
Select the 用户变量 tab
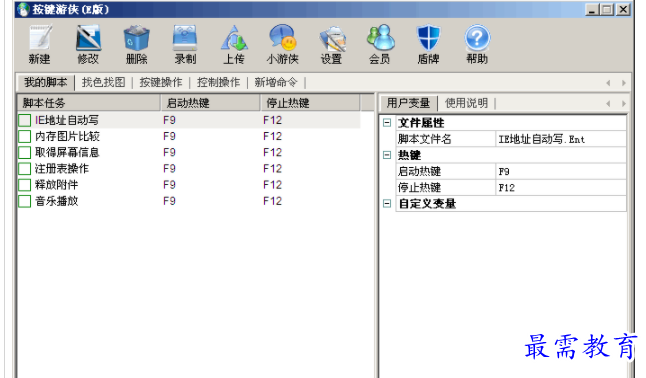[x=408, y=103]
